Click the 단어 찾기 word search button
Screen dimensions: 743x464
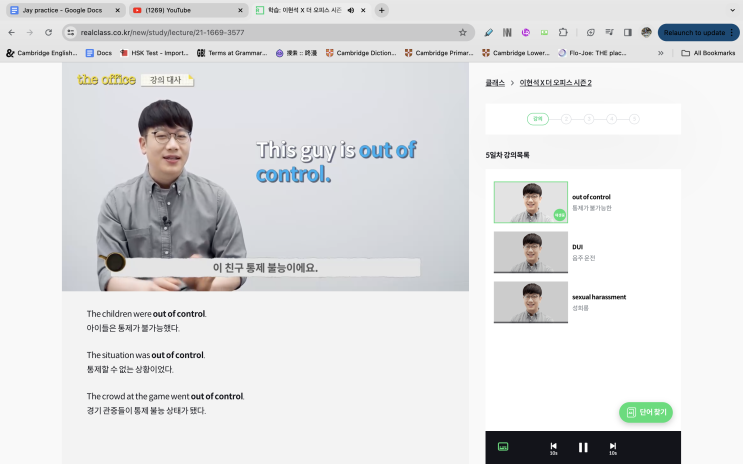point(646,412)
